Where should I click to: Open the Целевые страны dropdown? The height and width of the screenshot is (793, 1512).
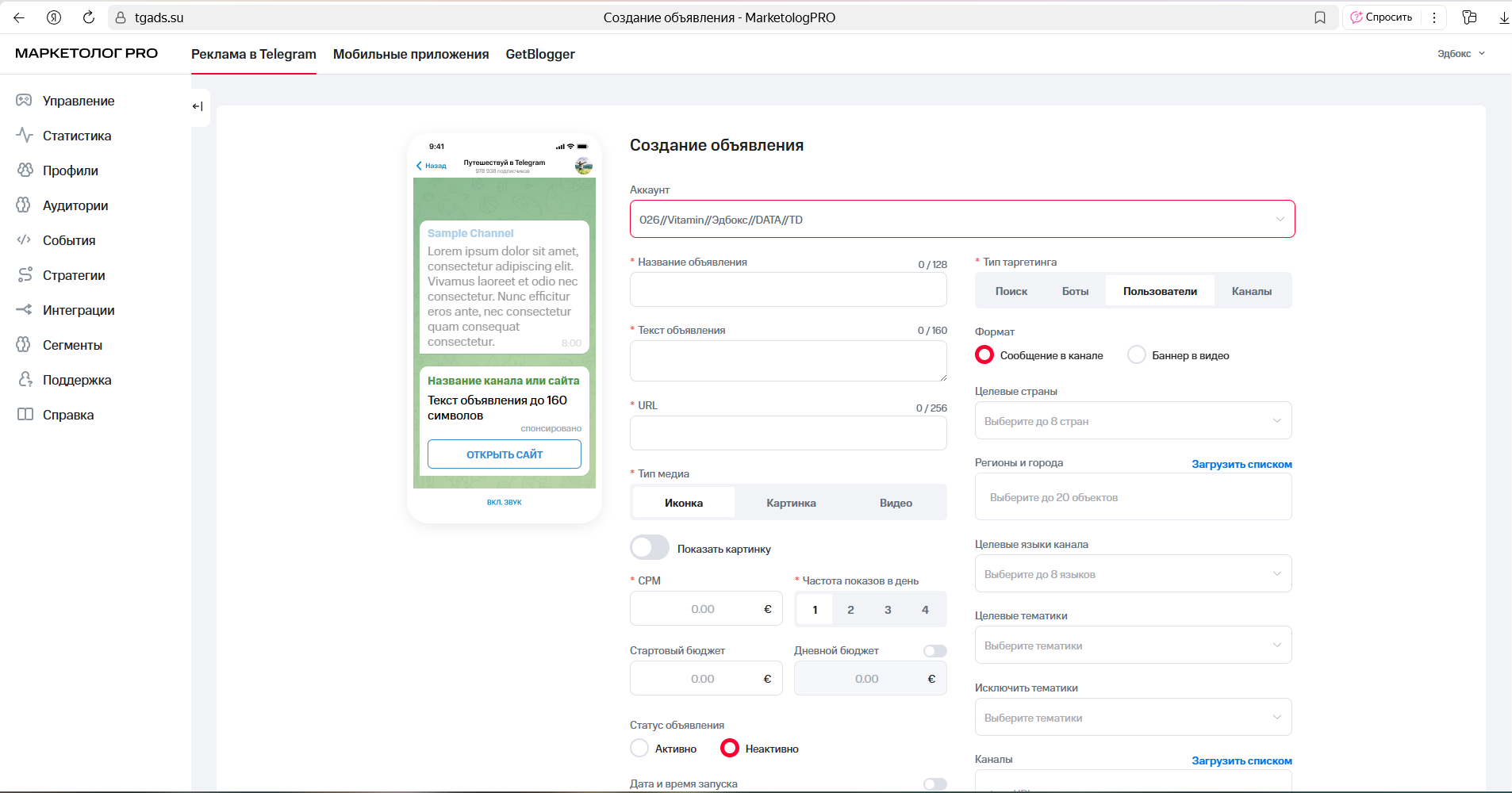pyautogui.click(x=1132, y=420)
